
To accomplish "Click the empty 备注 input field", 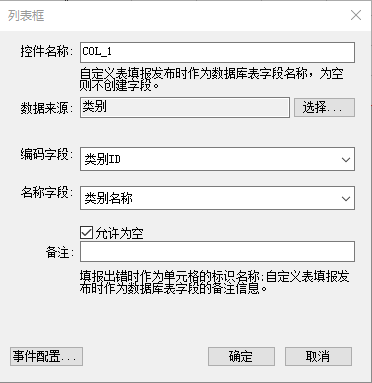I will [x=217, y=251].
